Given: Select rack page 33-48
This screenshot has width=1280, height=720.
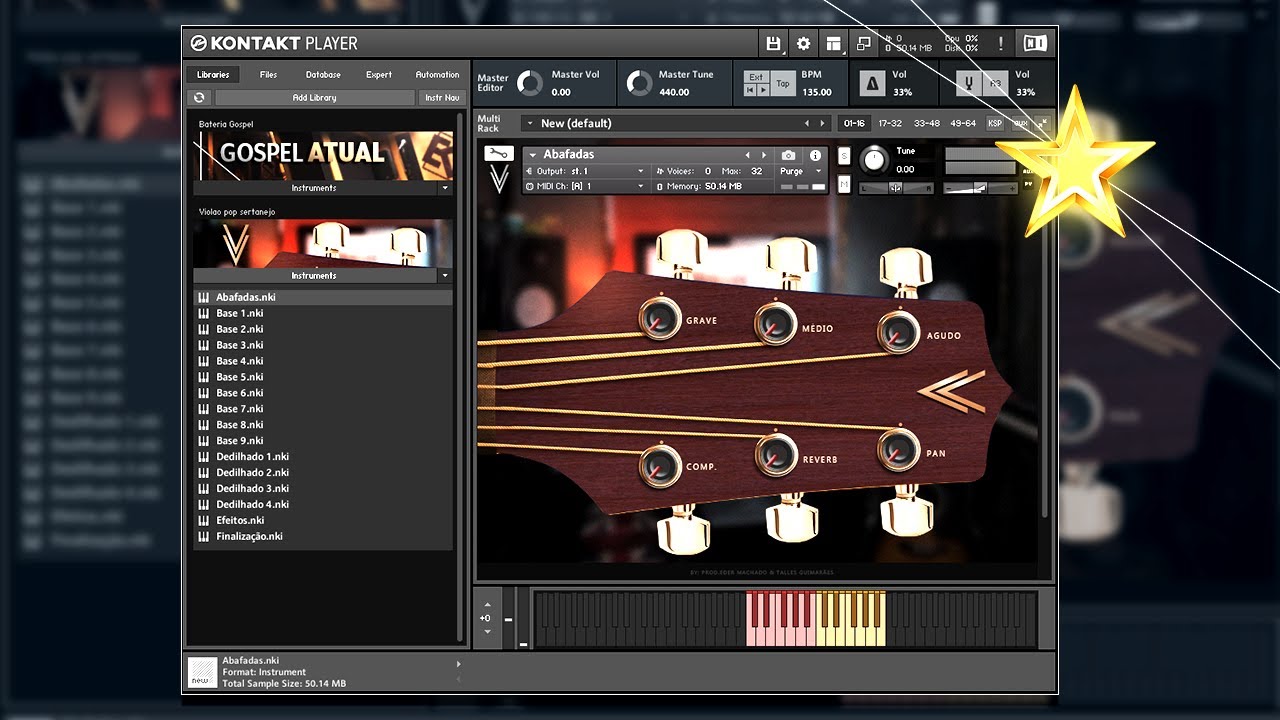Looking at the screenshot, I should (x=927, y=123).
